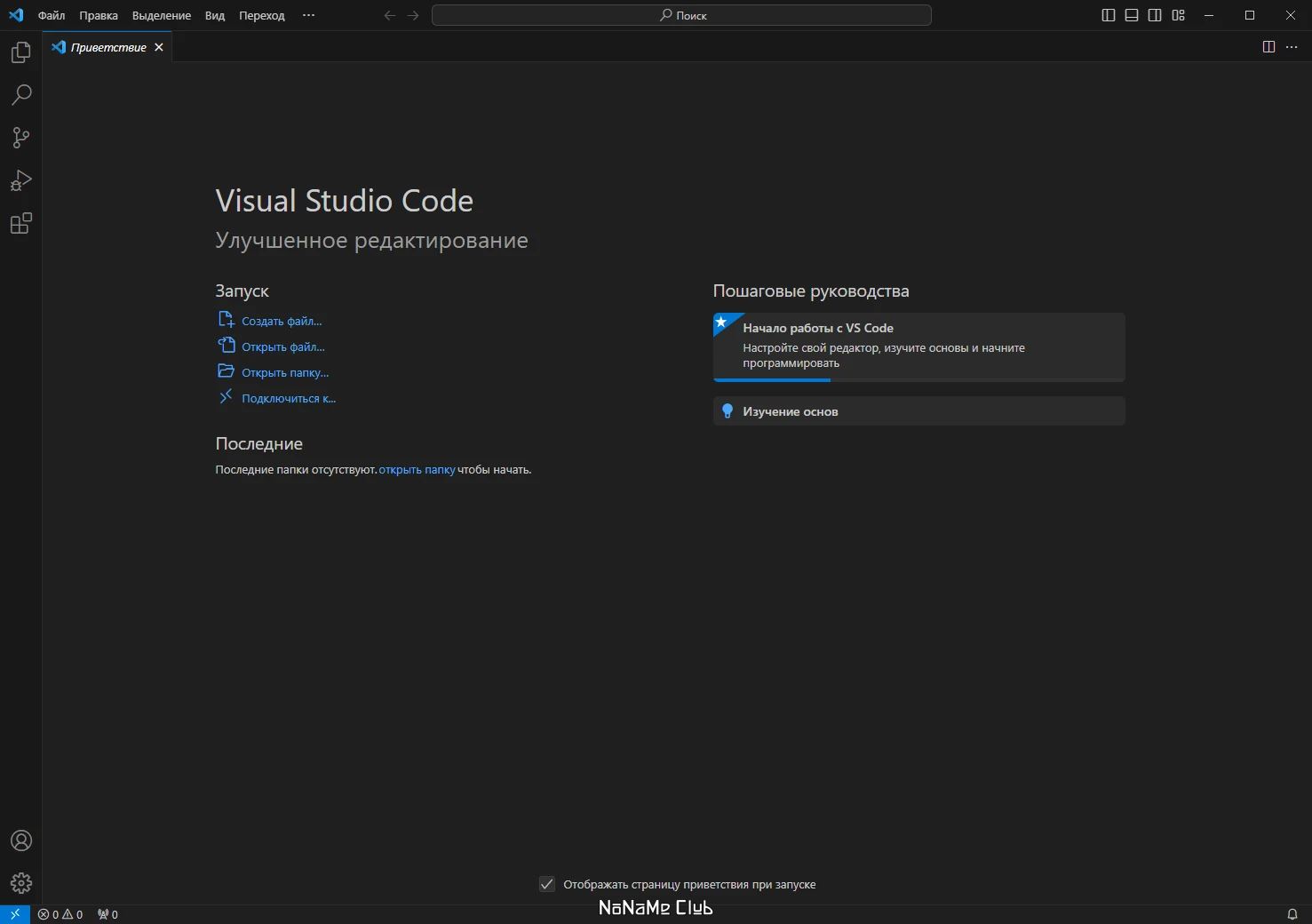
Task: Close the Приветствие tab
Action: pos(159,47)
